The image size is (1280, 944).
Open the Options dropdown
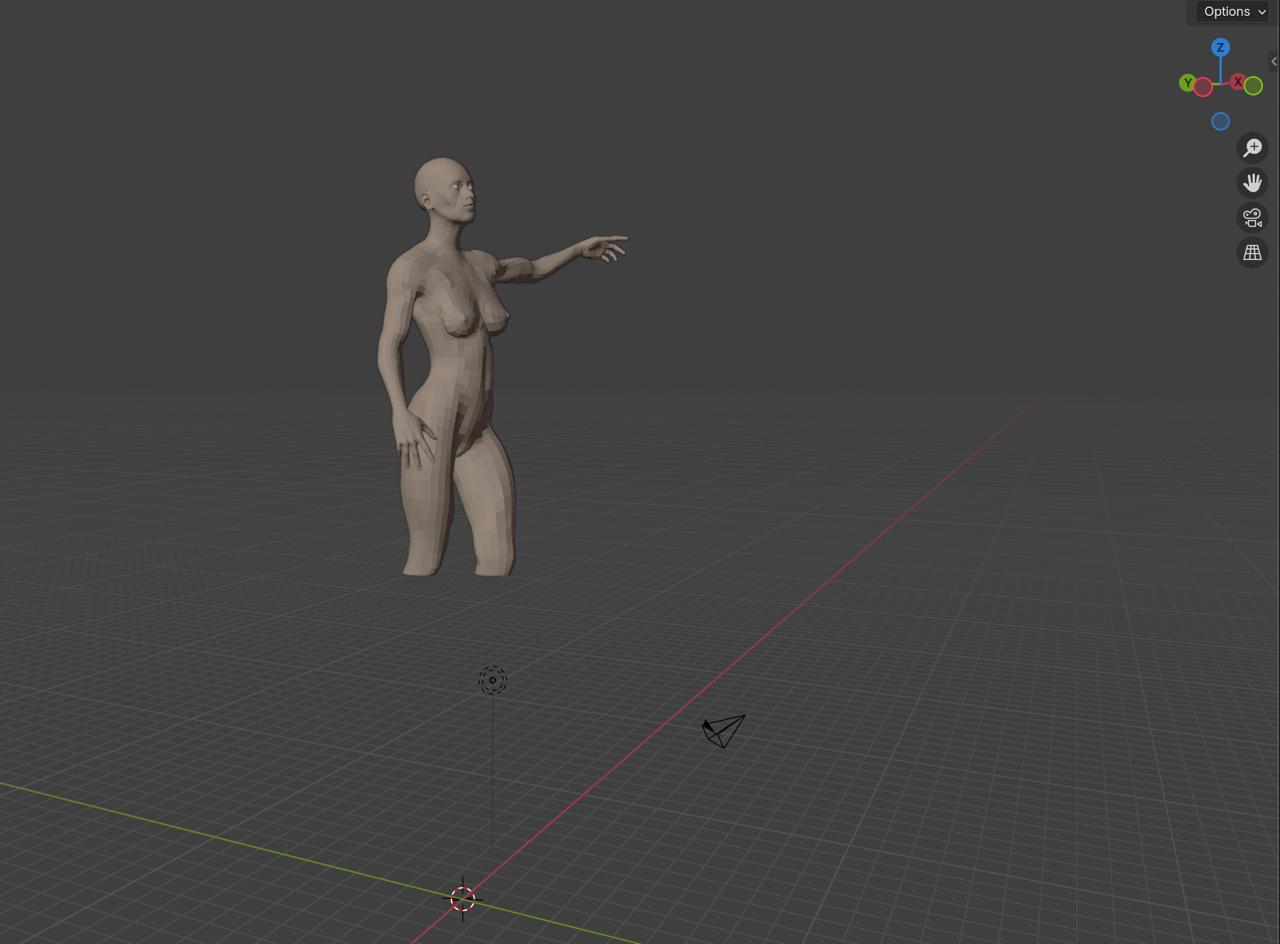pyautogui.click(x=1233, y=12)
